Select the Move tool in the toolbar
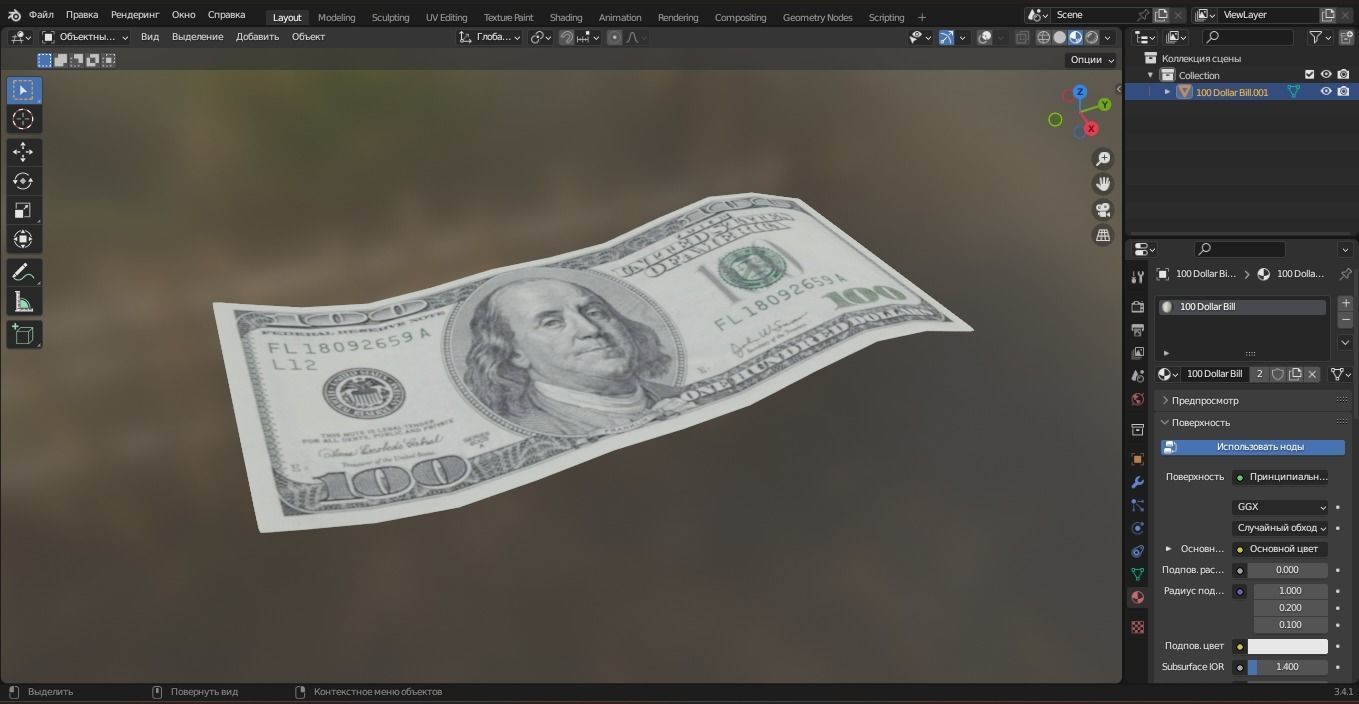Viewport: 1359px width, 704px height. pos(22,151)
